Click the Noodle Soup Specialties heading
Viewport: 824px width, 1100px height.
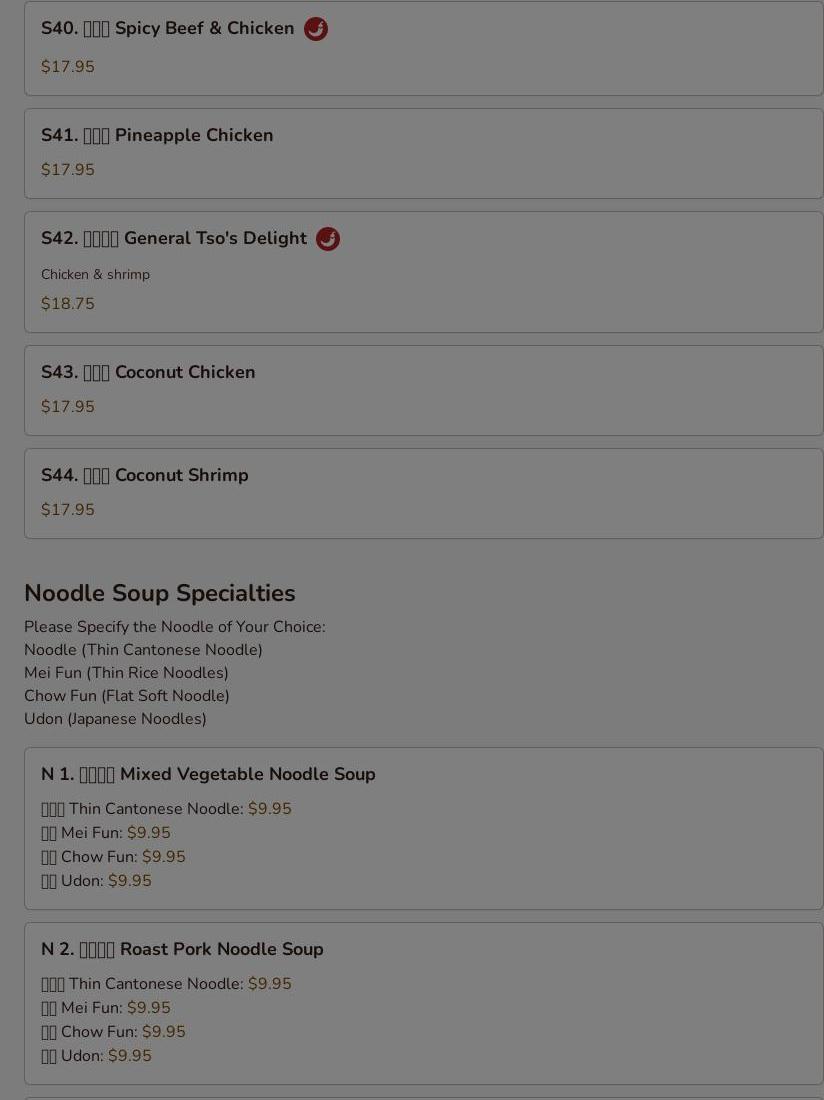[160, 593]
